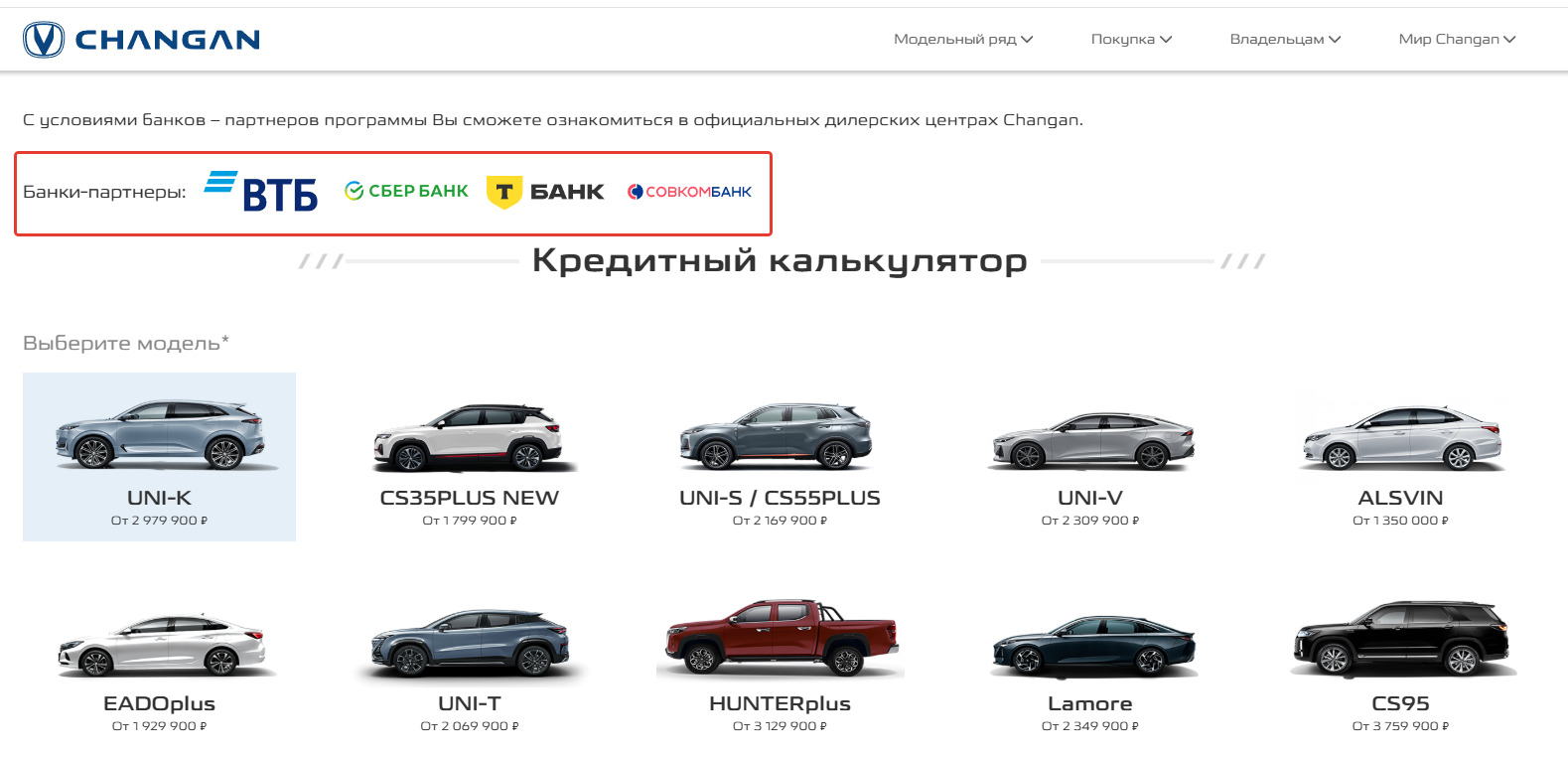Click price От 2 979 900 ₽
This screenshot has width=1568, height=757.
(x=160, y=521)
